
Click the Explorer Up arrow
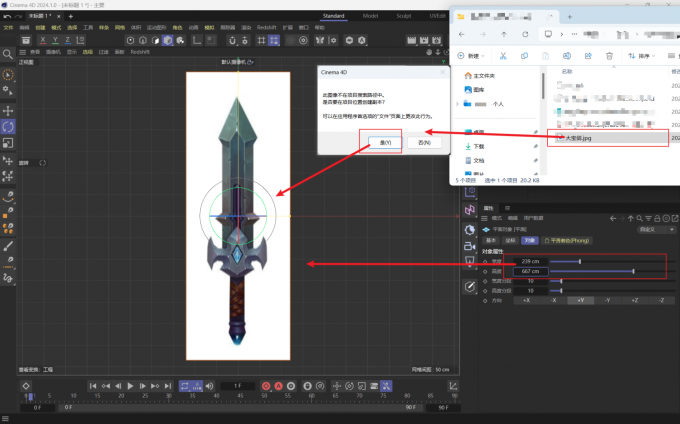click(x=503, y=34)
